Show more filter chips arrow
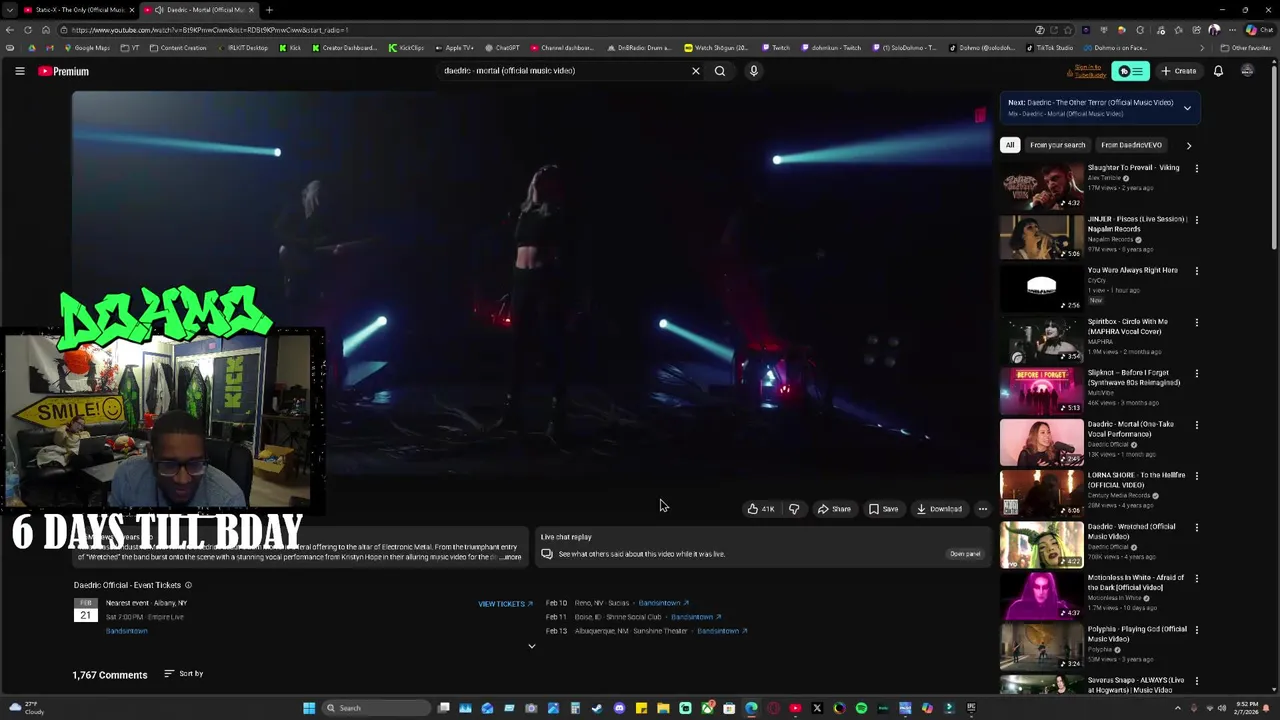This screenshot has height=720, width=1280. pos(1188,146)
